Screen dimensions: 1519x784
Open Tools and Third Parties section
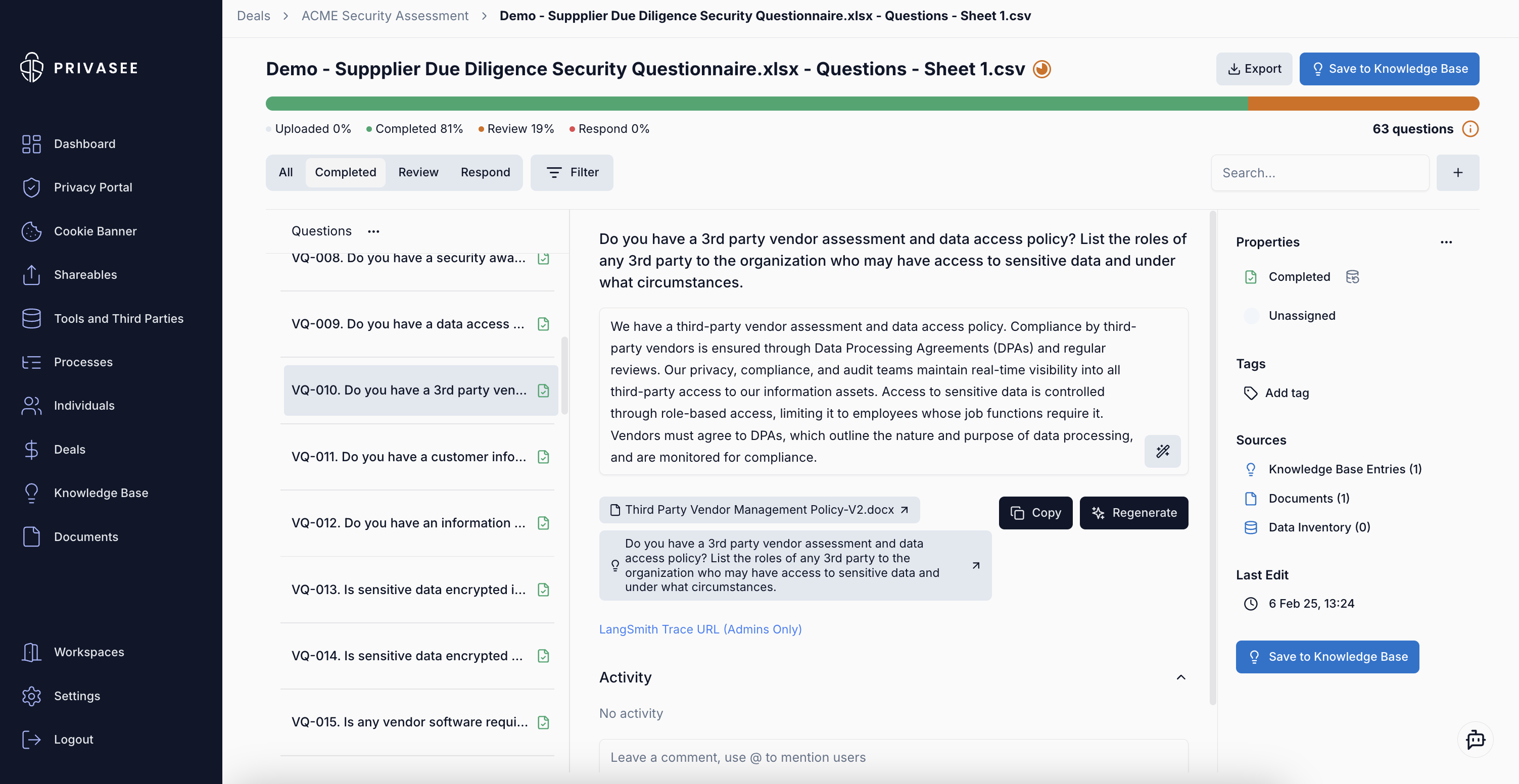(x=119, y=318)
